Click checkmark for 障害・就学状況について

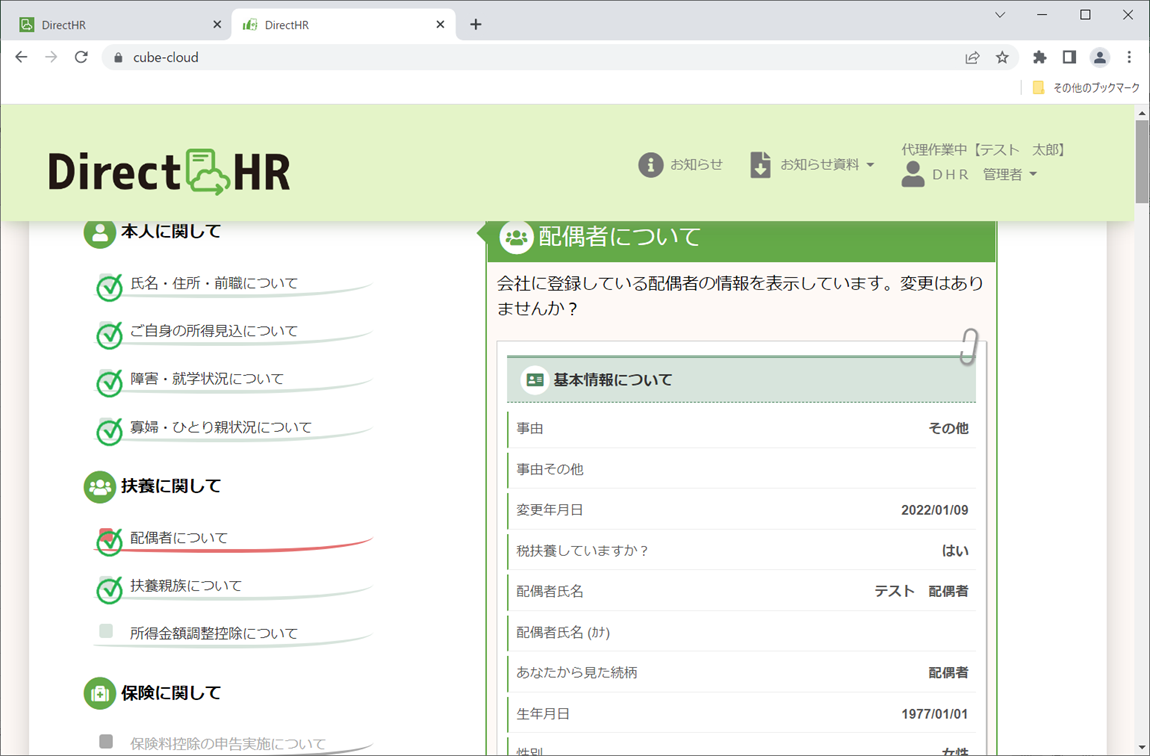[x=109, y=383]
